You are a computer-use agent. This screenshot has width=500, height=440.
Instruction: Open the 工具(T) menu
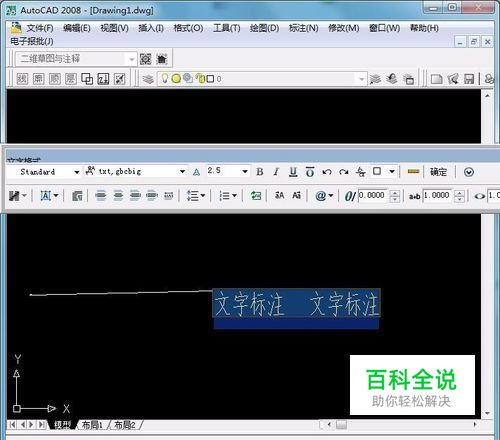point(227,28)
